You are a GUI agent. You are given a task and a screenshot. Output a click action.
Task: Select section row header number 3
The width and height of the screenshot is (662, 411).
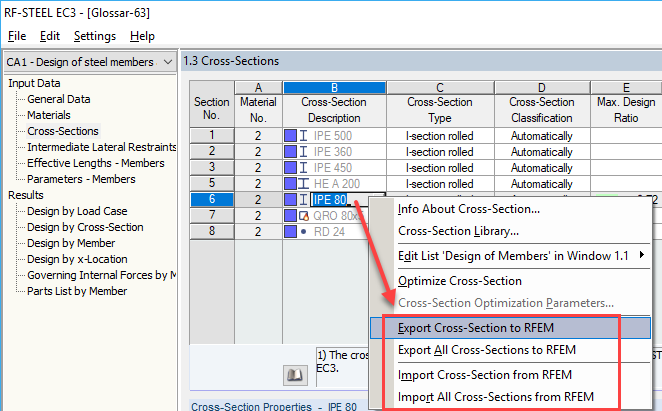pyautogui.click(x=212, y=168)
